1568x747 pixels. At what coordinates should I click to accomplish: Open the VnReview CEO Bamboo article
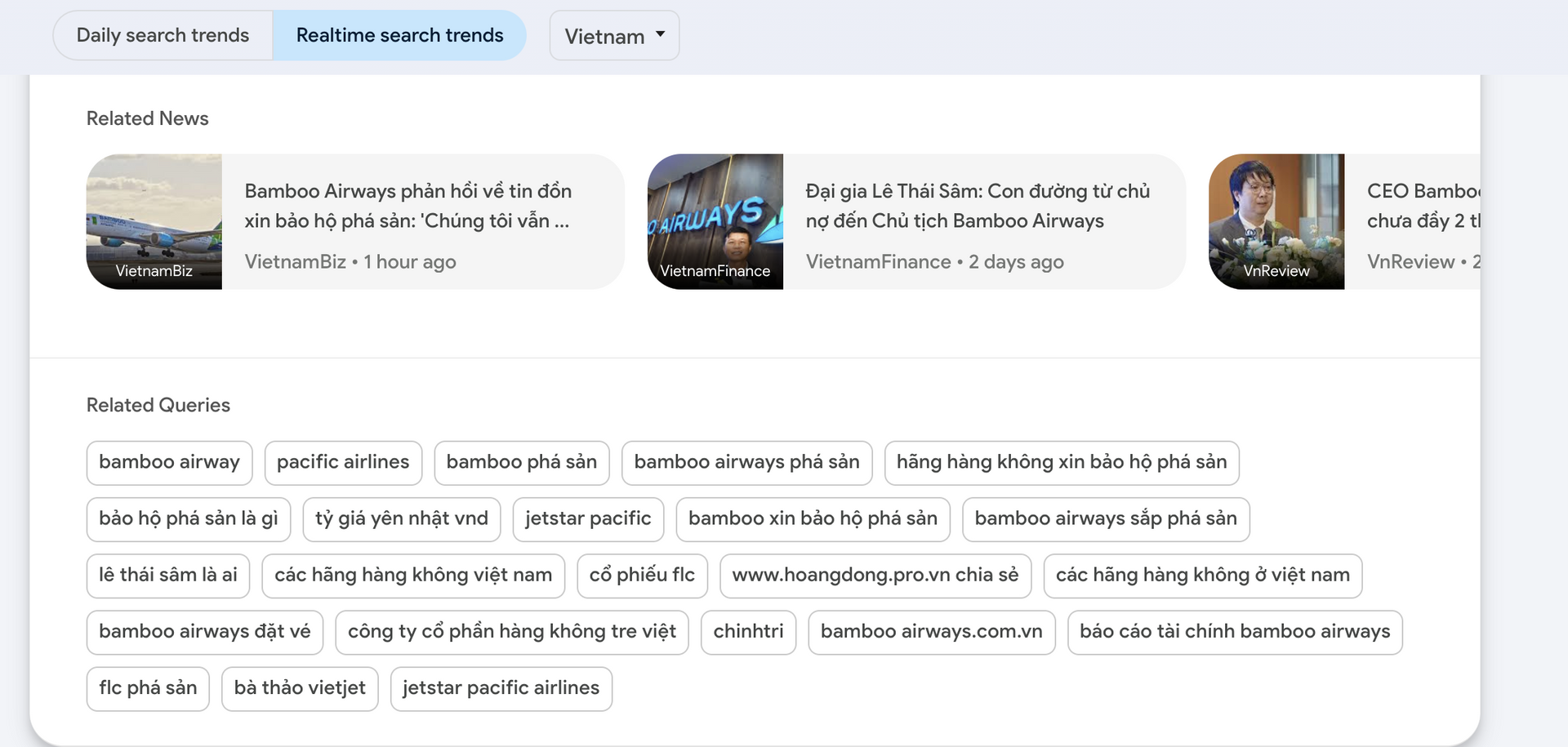[x=1344, y=221]
